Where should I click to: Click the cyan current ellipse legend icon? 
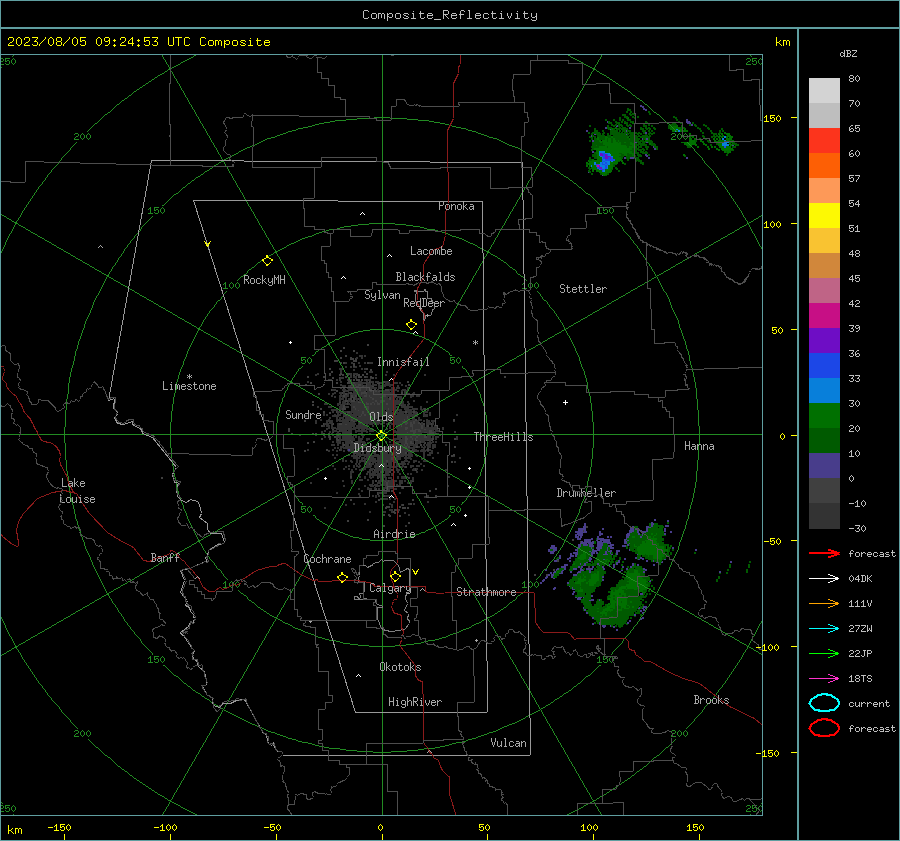(824, 703)
